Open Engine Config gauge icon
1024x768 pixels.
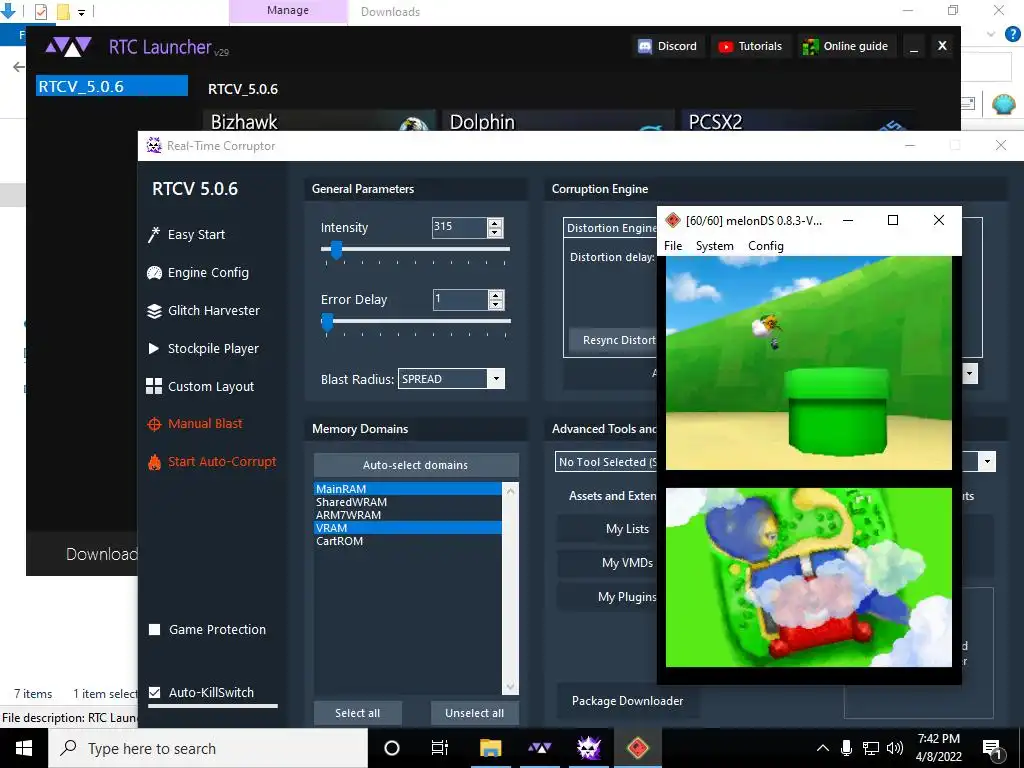154,273
